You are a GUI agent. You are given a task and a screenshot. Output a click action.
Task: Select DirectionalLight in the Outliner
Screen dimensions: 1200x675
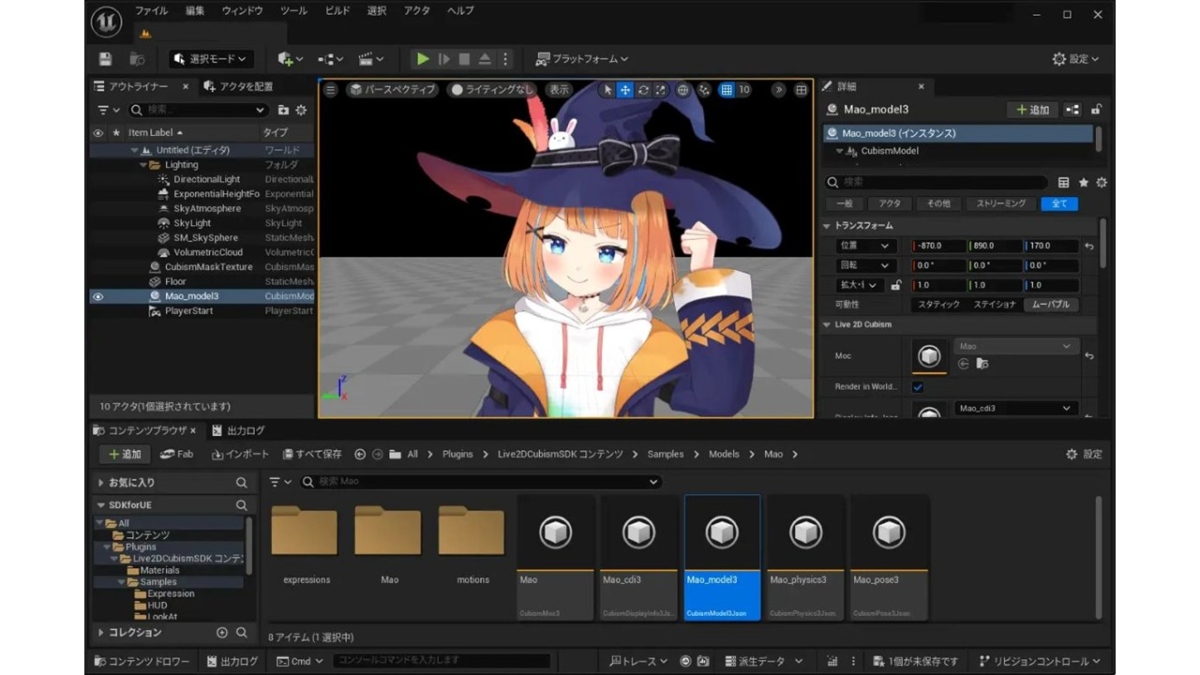coord(207,179)
